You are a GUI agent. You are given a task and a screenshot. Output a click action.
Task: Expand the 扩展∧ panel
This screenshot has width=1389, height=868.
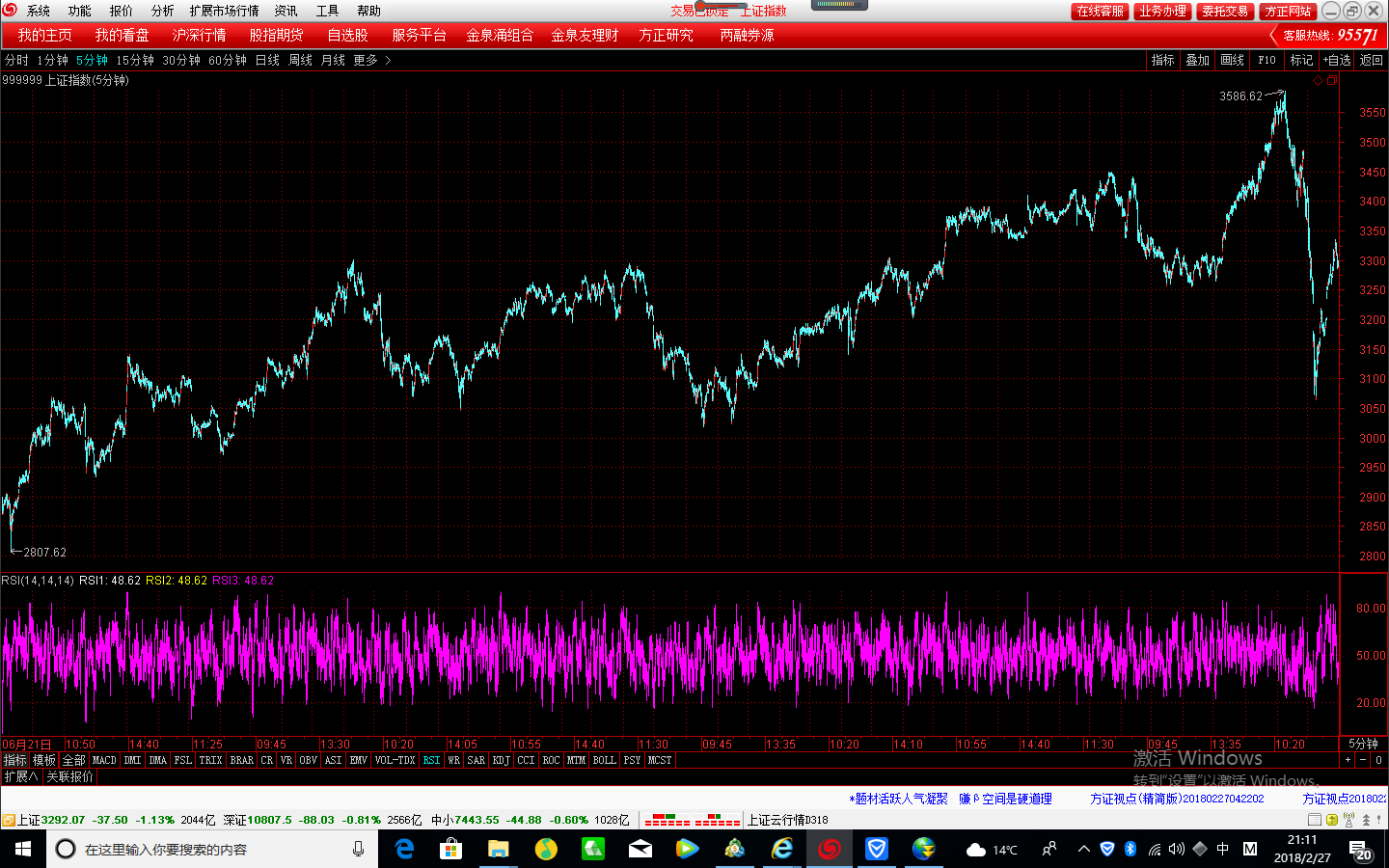point(21,776)
